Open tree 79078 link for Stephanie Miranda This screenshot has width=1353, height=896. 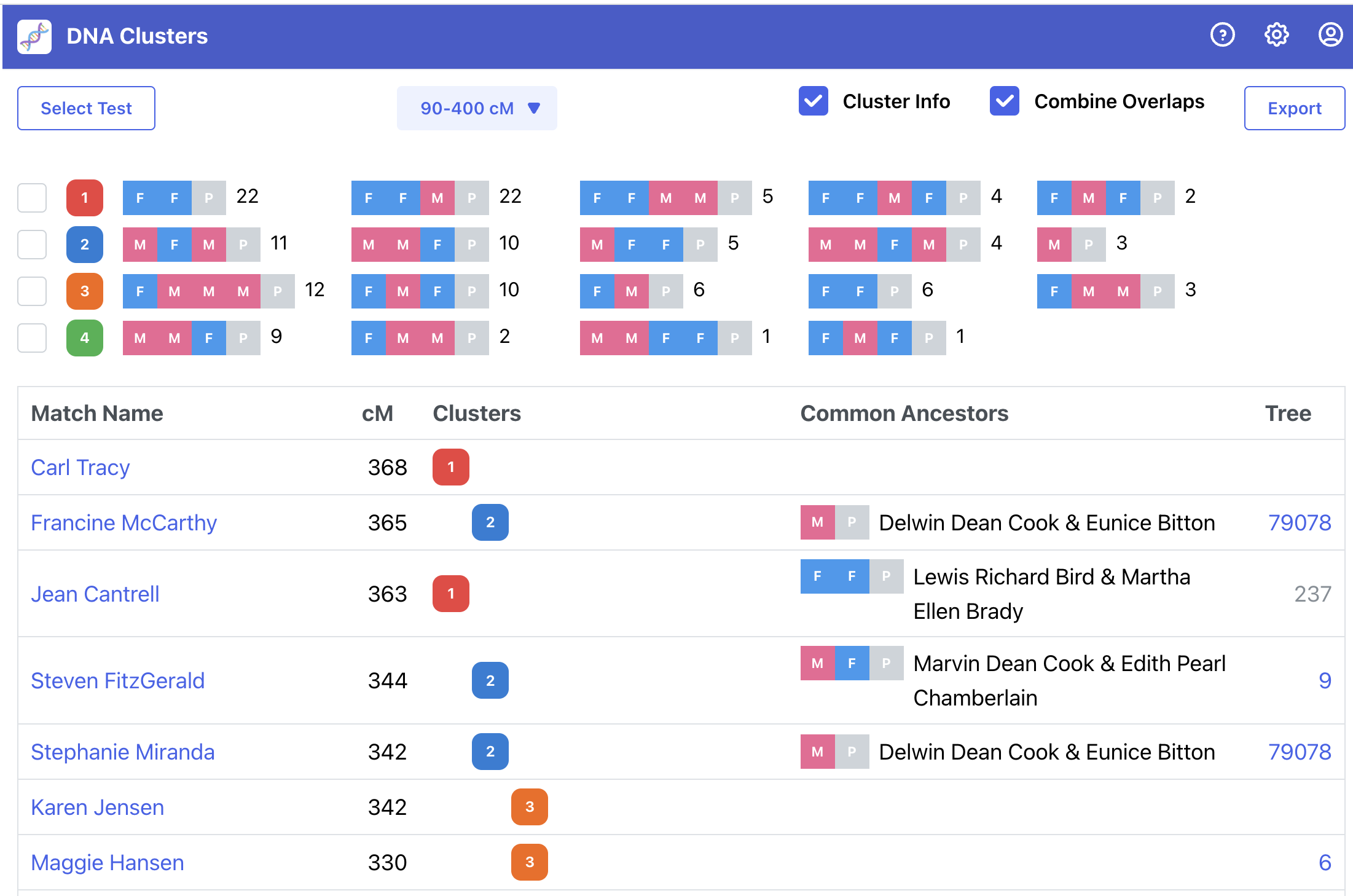1299,752
